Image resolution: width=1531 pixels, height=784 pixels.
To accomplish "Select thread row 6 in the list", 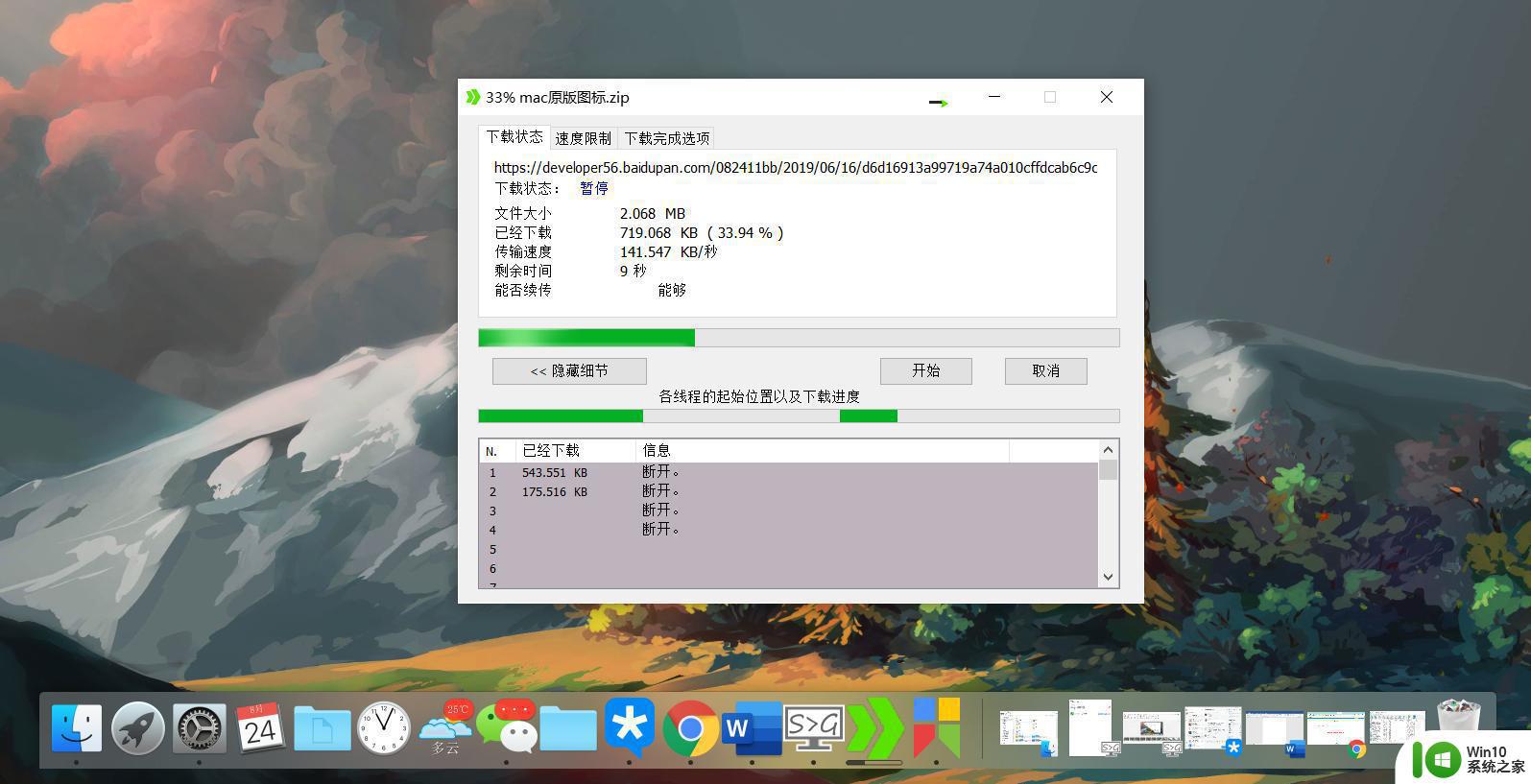I will tap(789, 568).
